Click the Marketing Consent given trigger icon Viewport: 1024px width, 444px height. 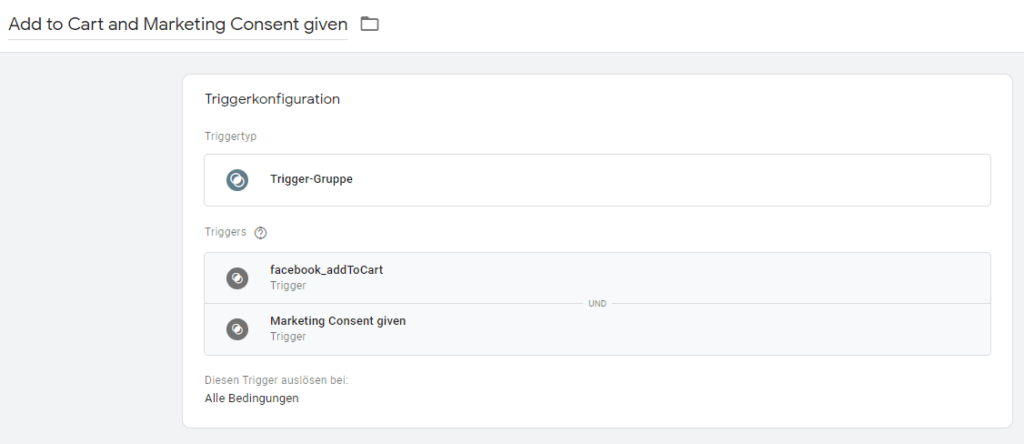(237, 329)
